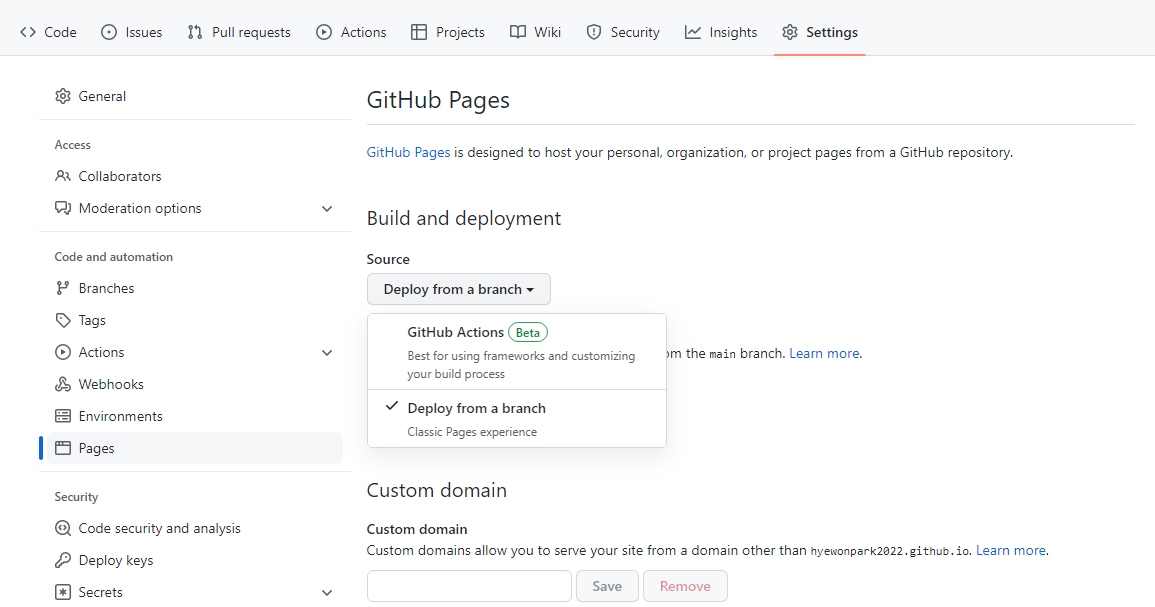Expand the Secrets chevron

[327, 593]
